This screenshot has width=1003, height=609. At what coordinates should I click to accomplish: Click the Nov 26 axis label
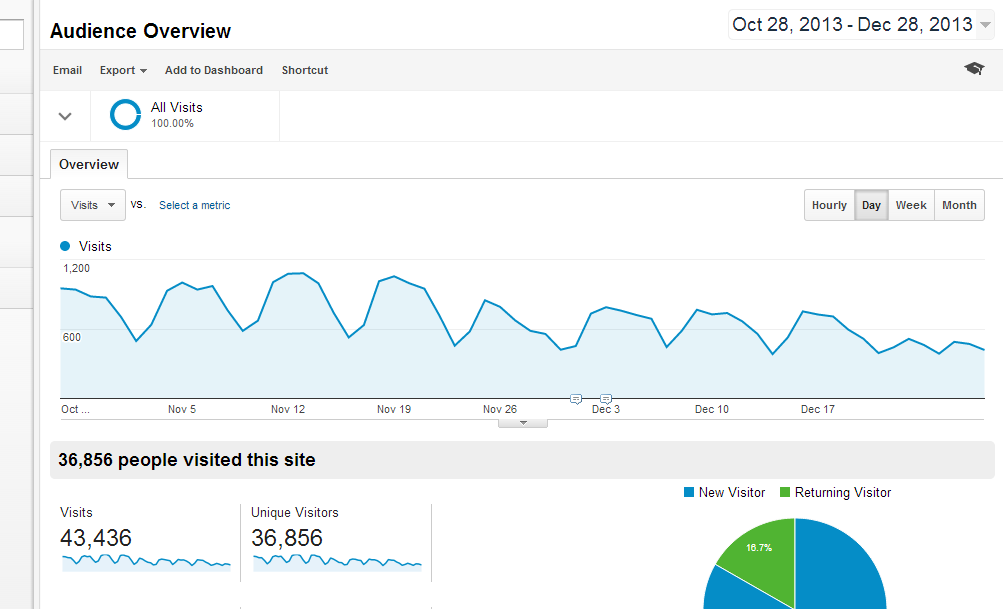pyautogui.click(x=500, y=409)
